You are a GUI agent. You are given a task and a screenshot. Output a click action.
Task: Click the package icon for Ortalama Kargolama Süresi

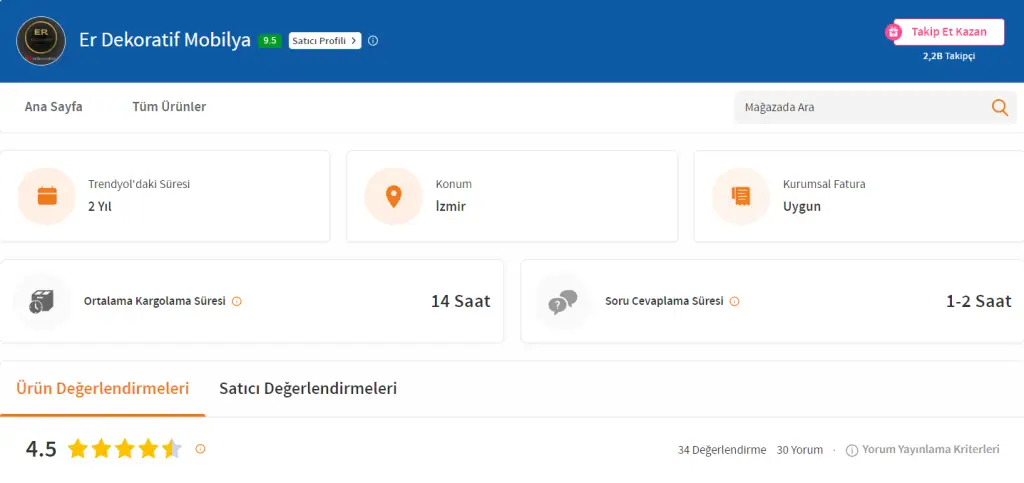[x=42, y=301]
